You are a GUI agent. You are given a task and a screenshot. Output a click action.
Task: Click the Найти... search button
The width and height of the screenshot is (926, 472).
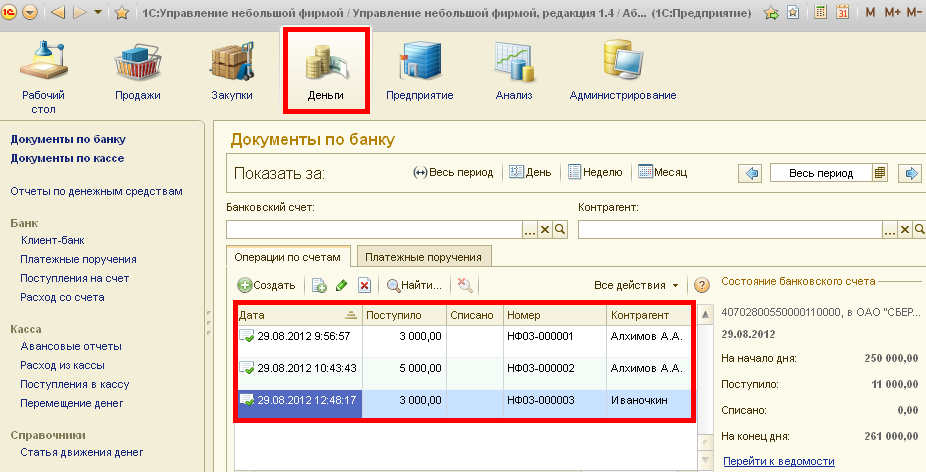414,285
